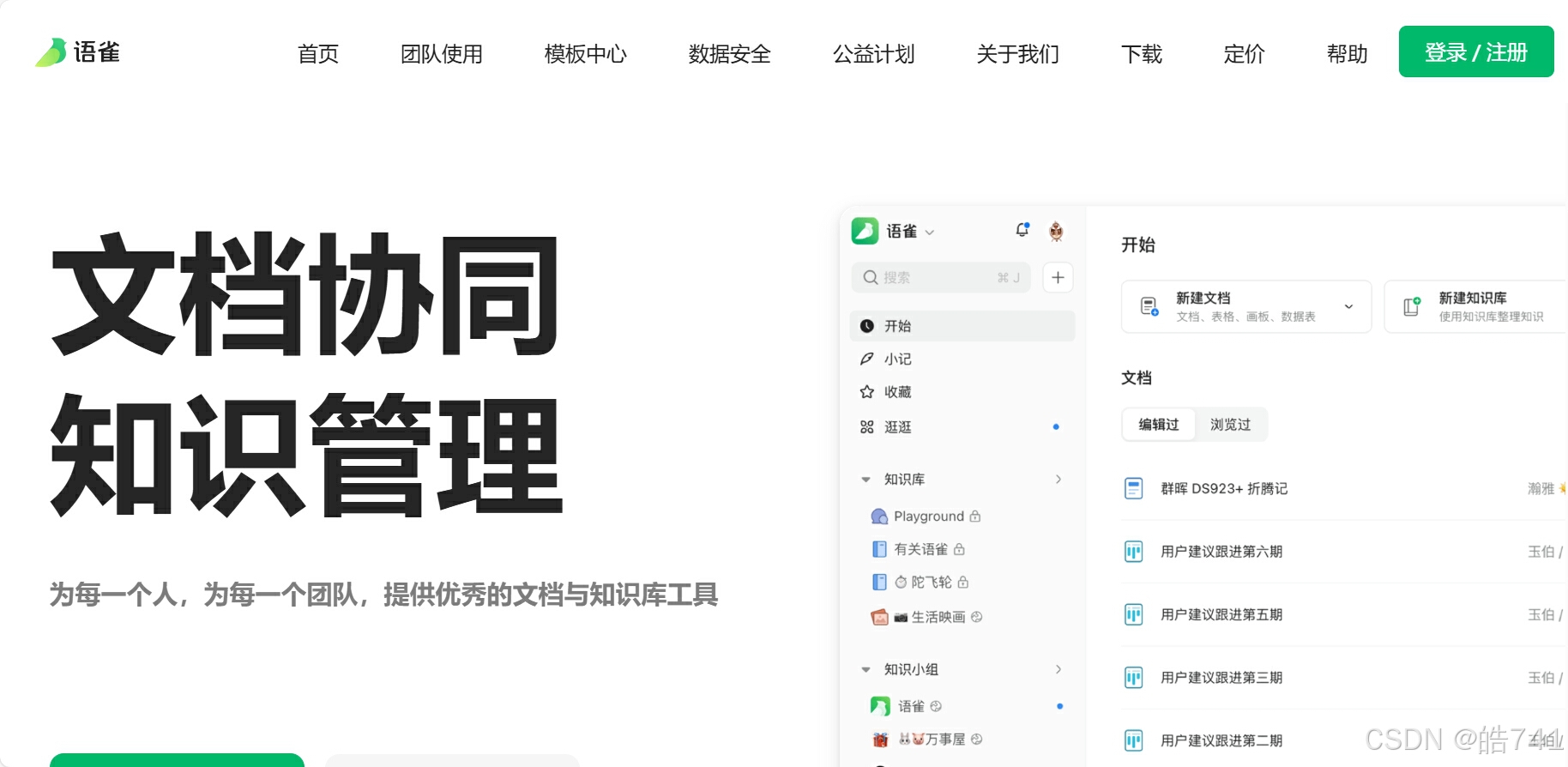1568x767 pixels.
Task: Open board icon for 用户建议跟进第三期
Action: [x=1134, y=678]
